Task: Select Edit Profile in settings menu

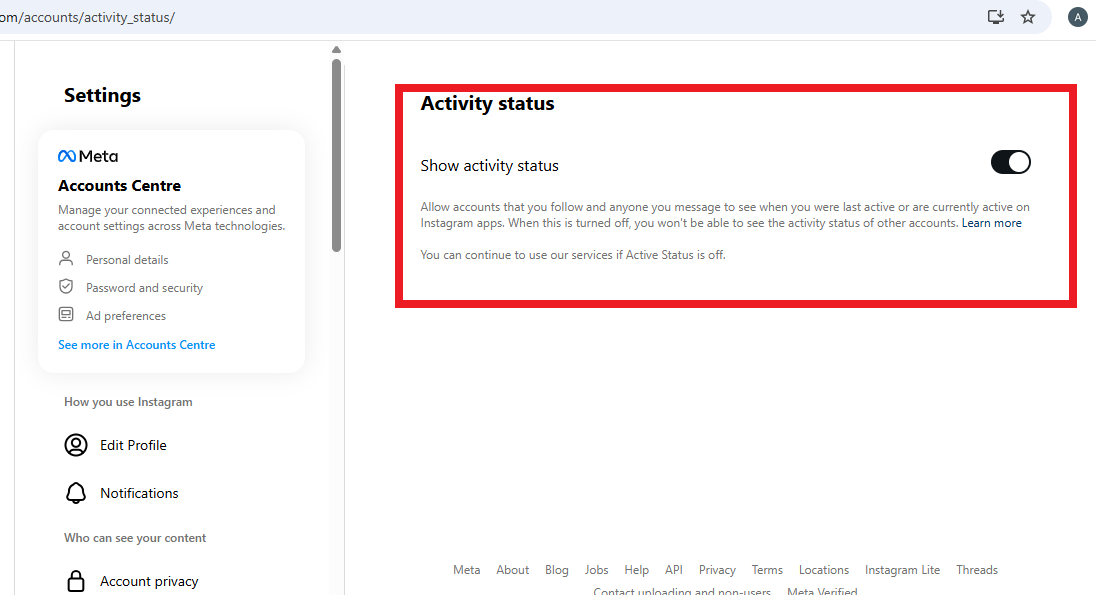Action: [x=133, y=445]
